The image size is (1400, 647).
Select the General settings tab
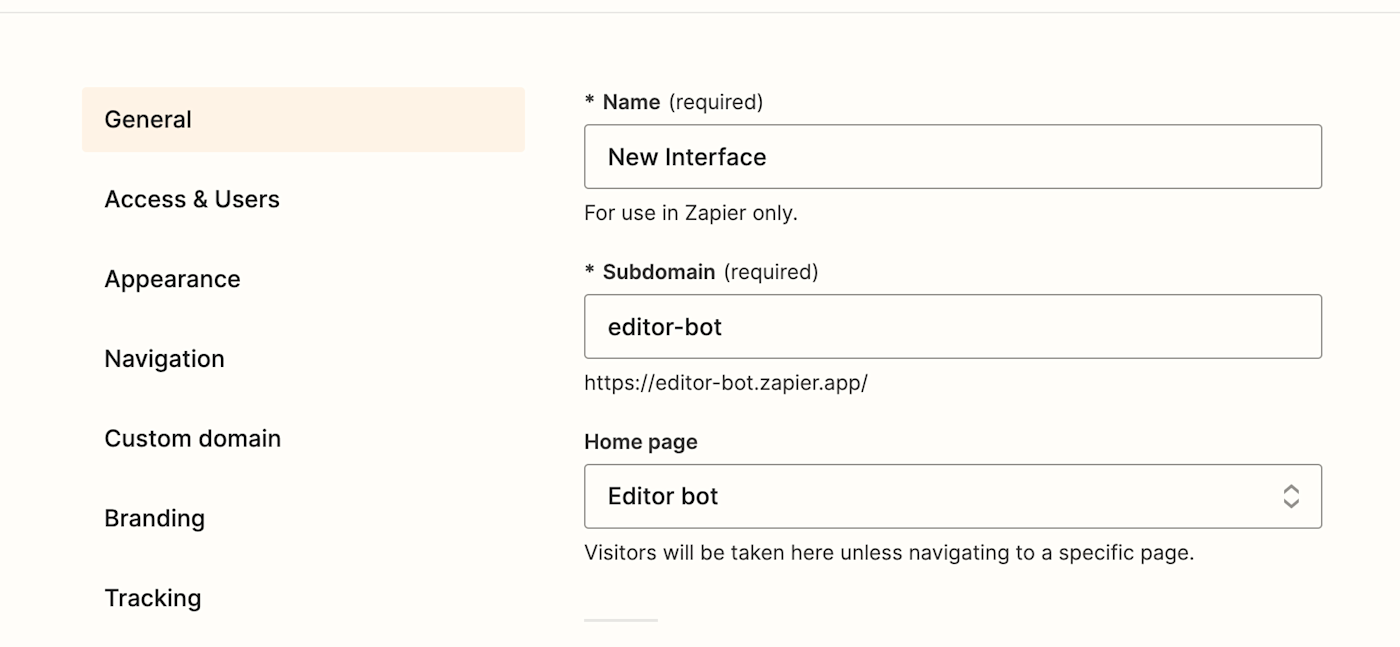[x=303, y=120]
